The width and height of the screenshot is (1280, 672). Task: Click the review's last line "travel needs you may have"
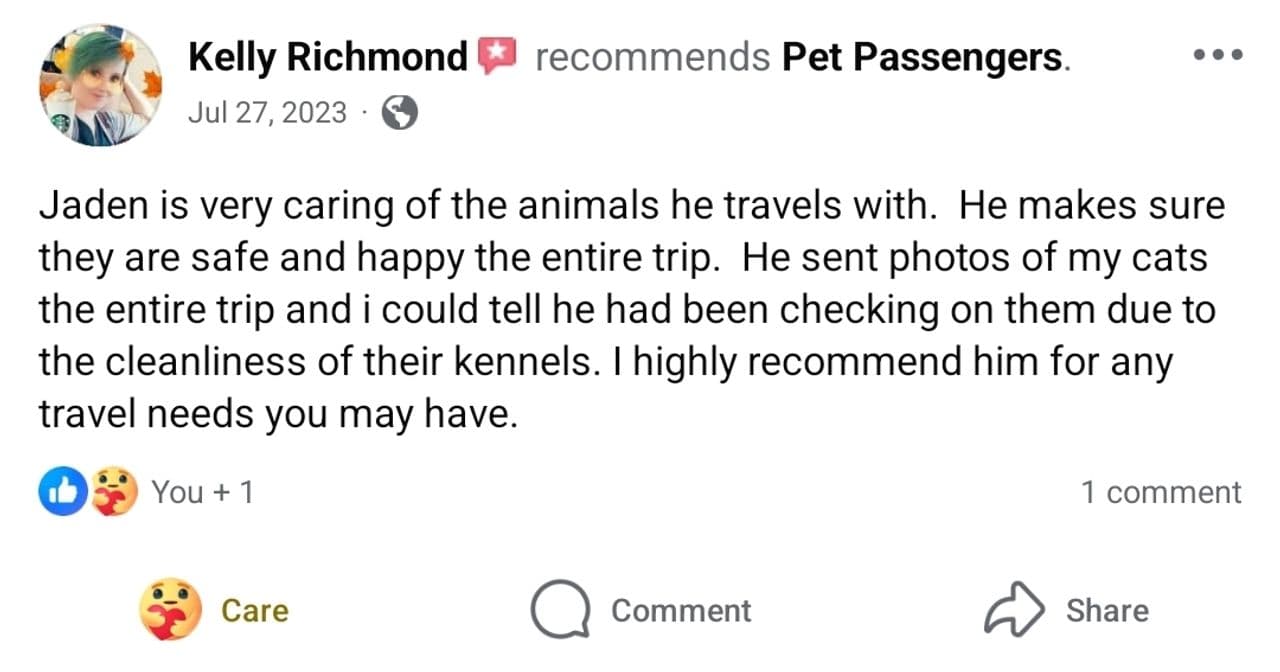[x=278, y=414]
